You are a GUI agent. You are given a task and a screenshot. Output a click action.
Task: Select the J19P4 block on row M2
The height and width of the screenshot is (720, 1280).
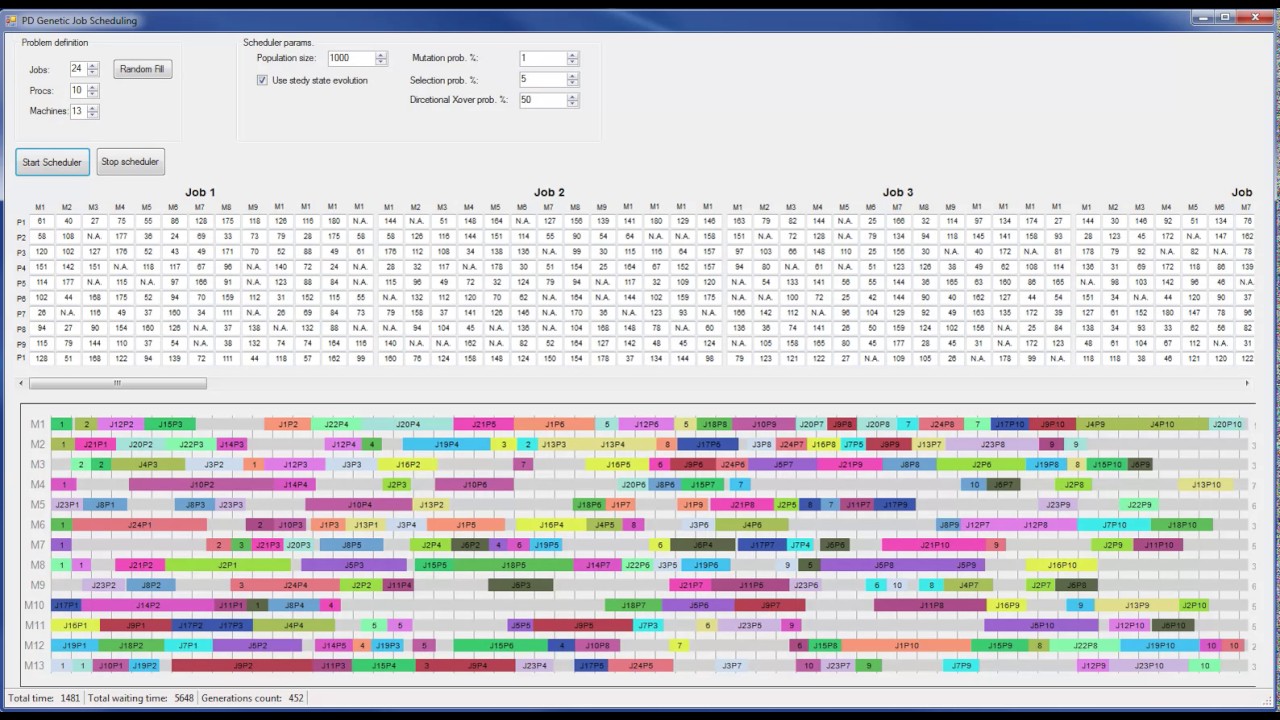coord(446,444)
